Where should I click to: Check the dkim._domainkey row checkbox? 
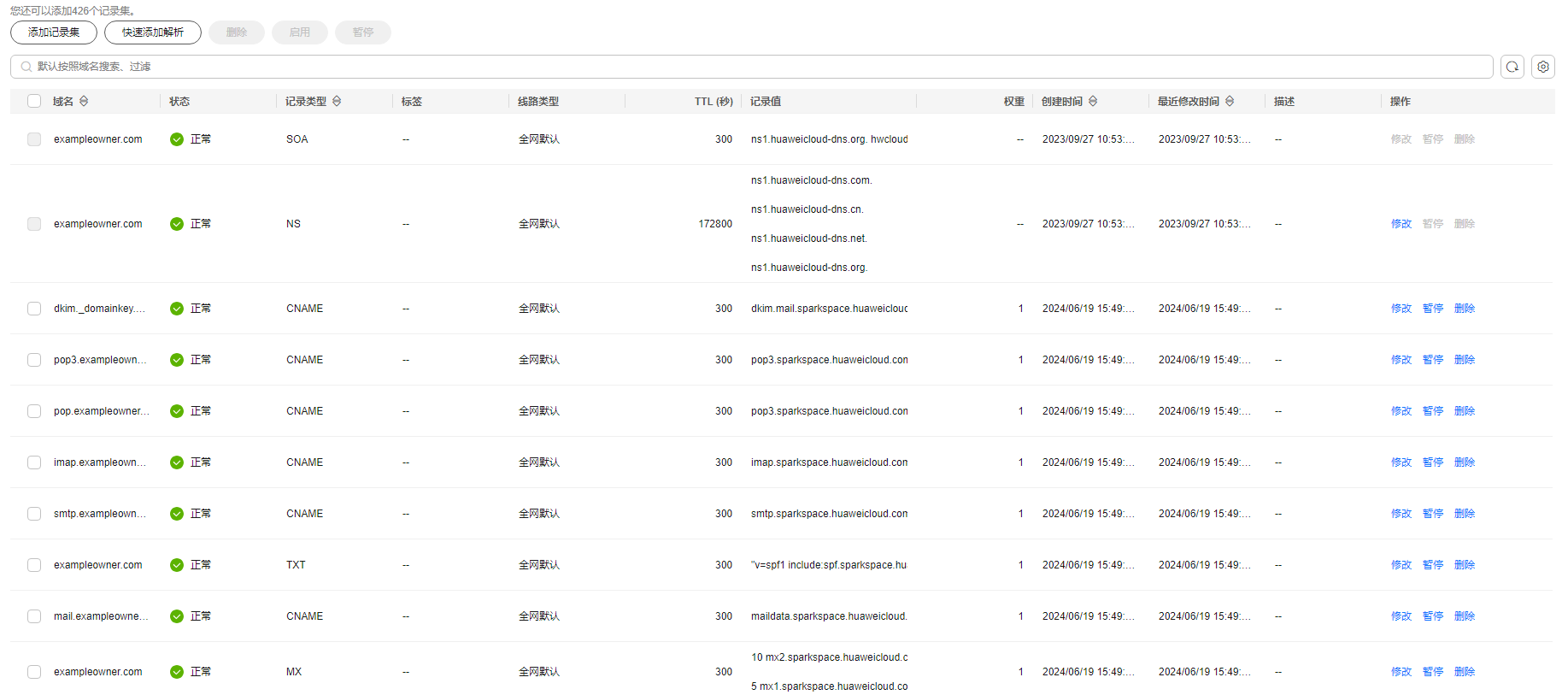pyautogui.click(x=34, y=309)
